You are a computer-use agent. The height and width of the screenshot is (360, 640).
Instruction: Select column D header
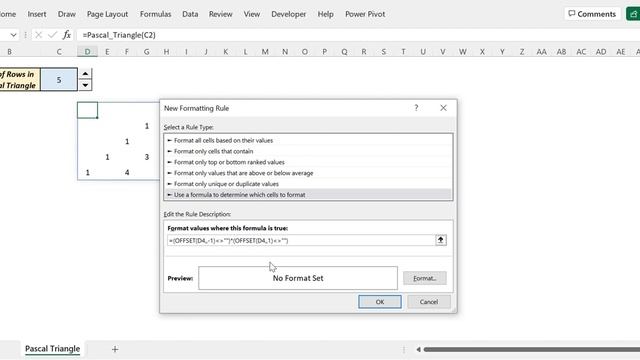click(x=87, y=52)
